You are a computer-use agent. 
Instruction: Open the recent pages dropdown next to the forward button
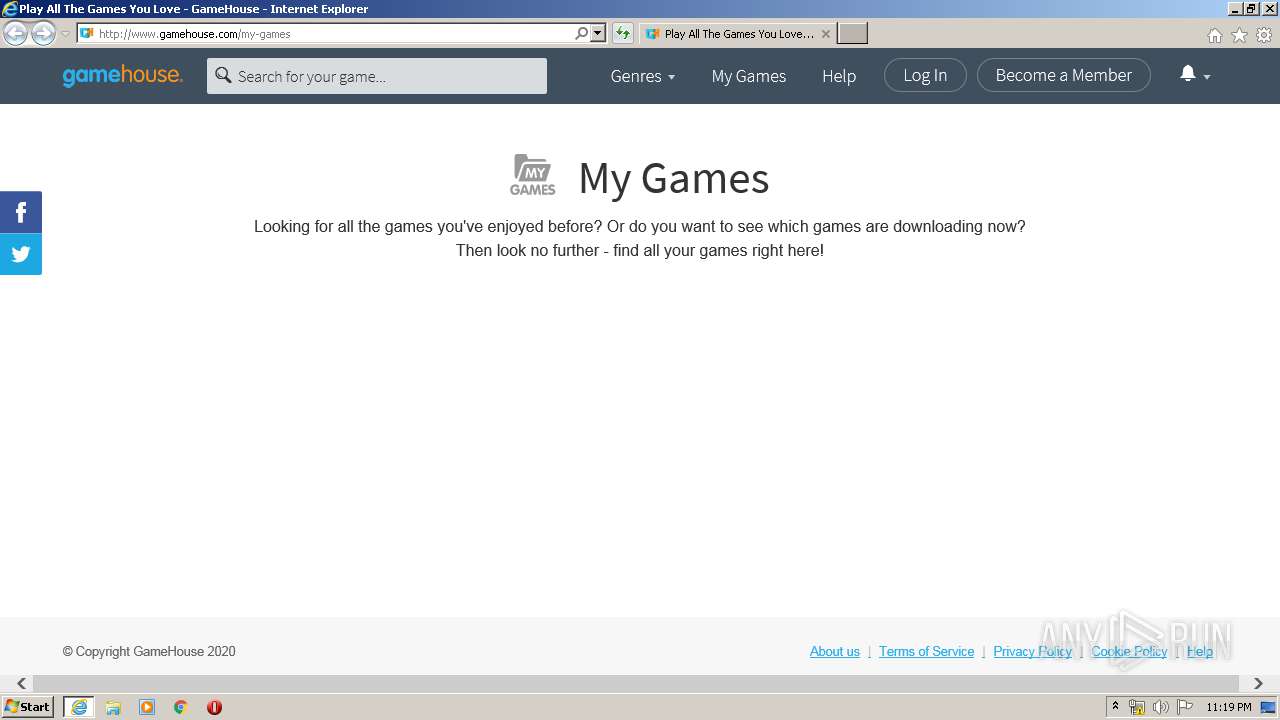point(65,34)
